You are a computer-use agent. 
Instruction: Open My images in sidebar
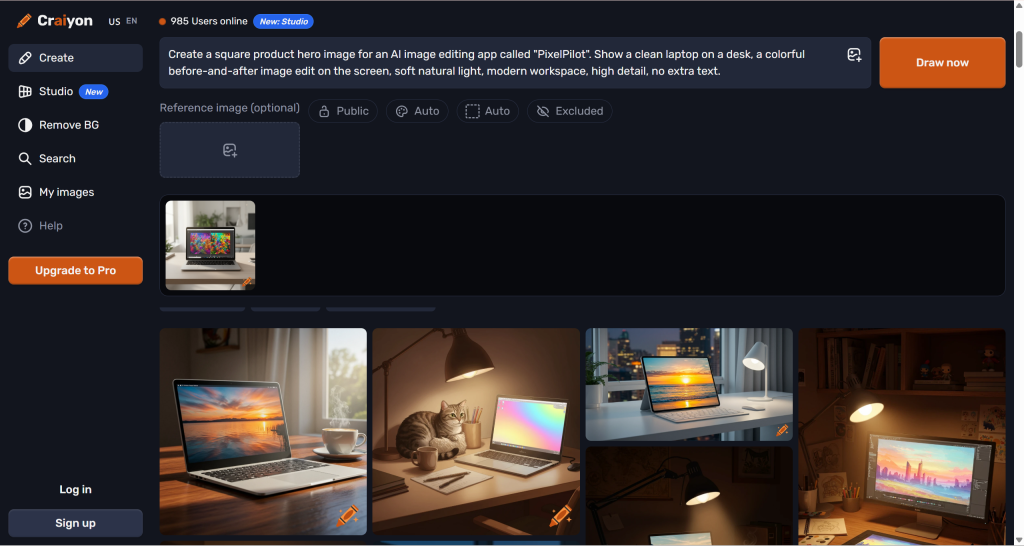coord(75,192)
